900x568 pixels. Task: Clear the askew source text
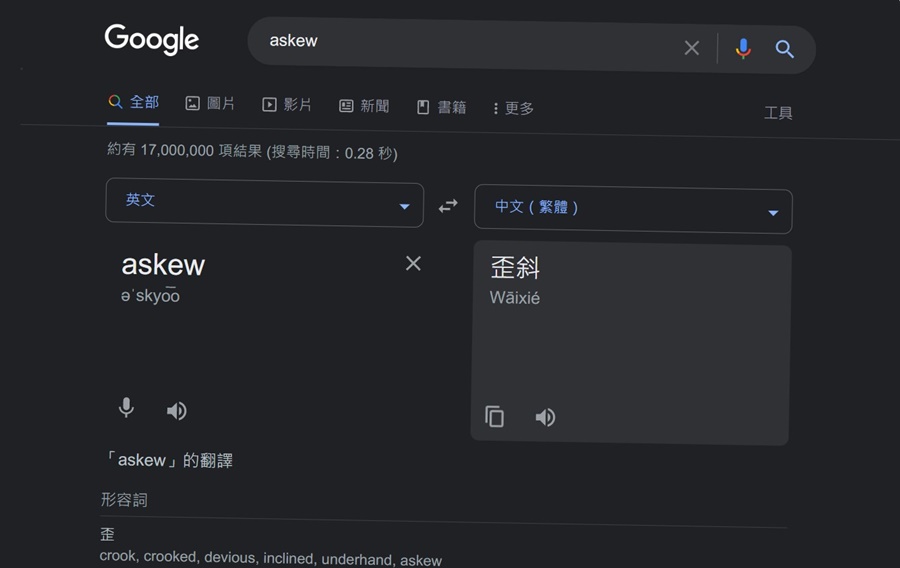coord(413,263)
